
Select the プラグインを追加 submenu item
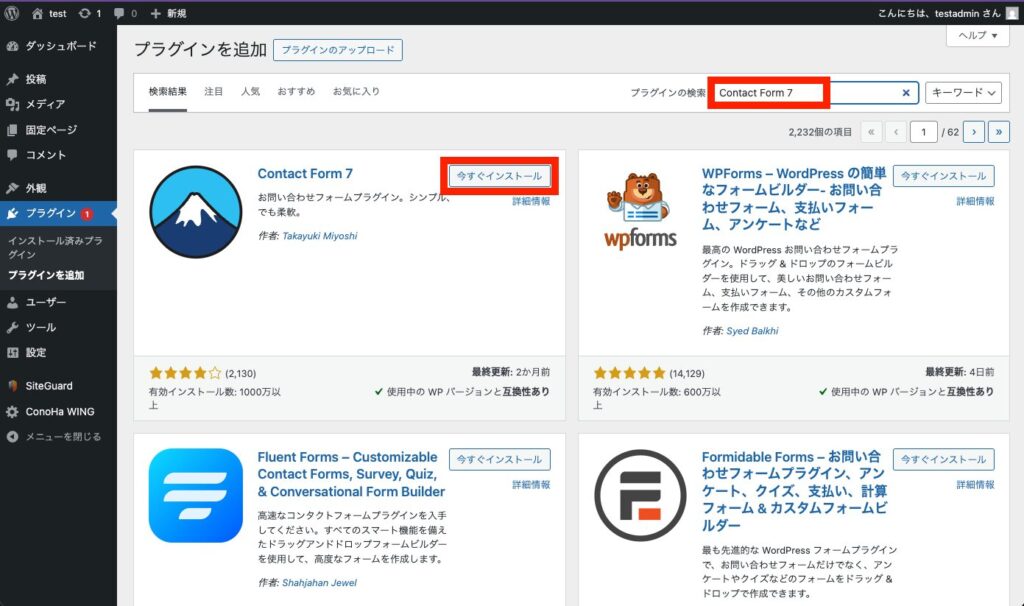pos(46,275)
